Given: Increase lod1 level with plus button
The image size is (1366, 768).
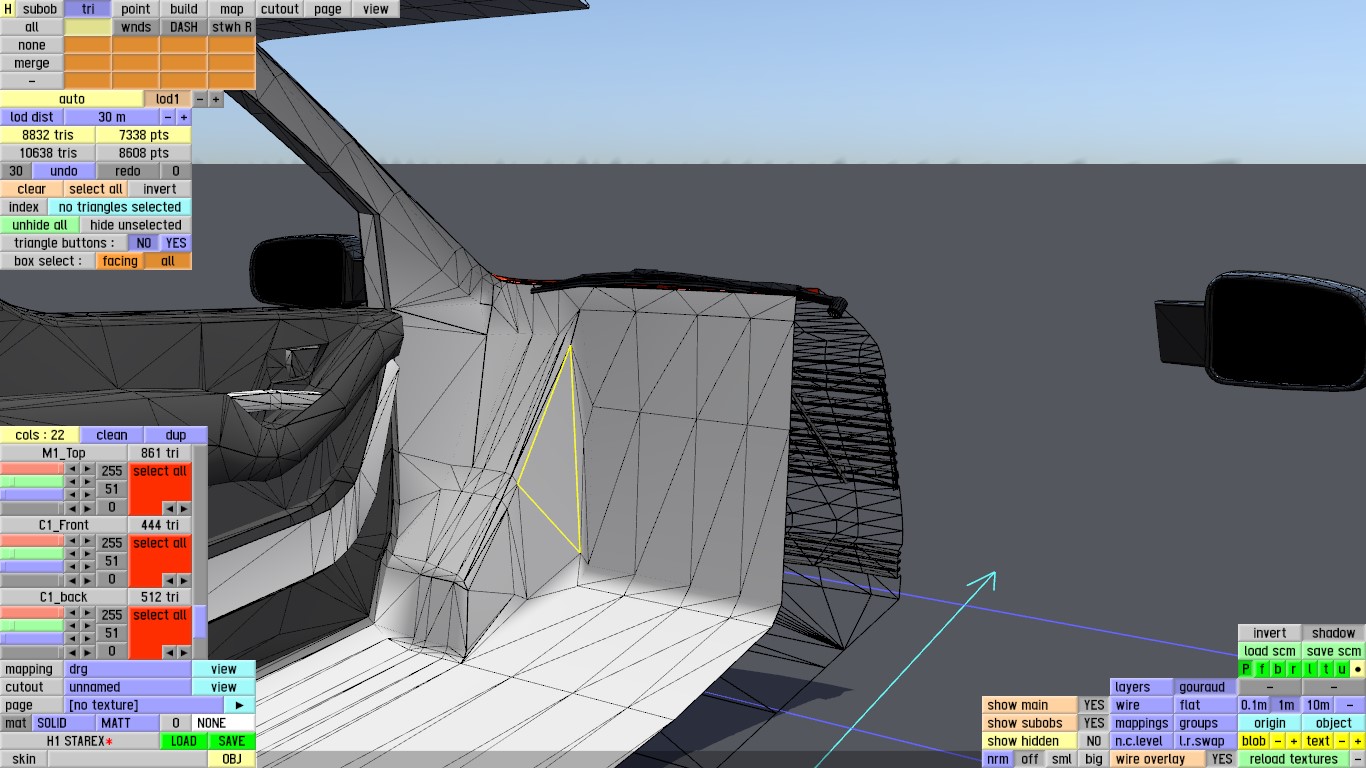Looking at the screenshot, I should 216,99.
